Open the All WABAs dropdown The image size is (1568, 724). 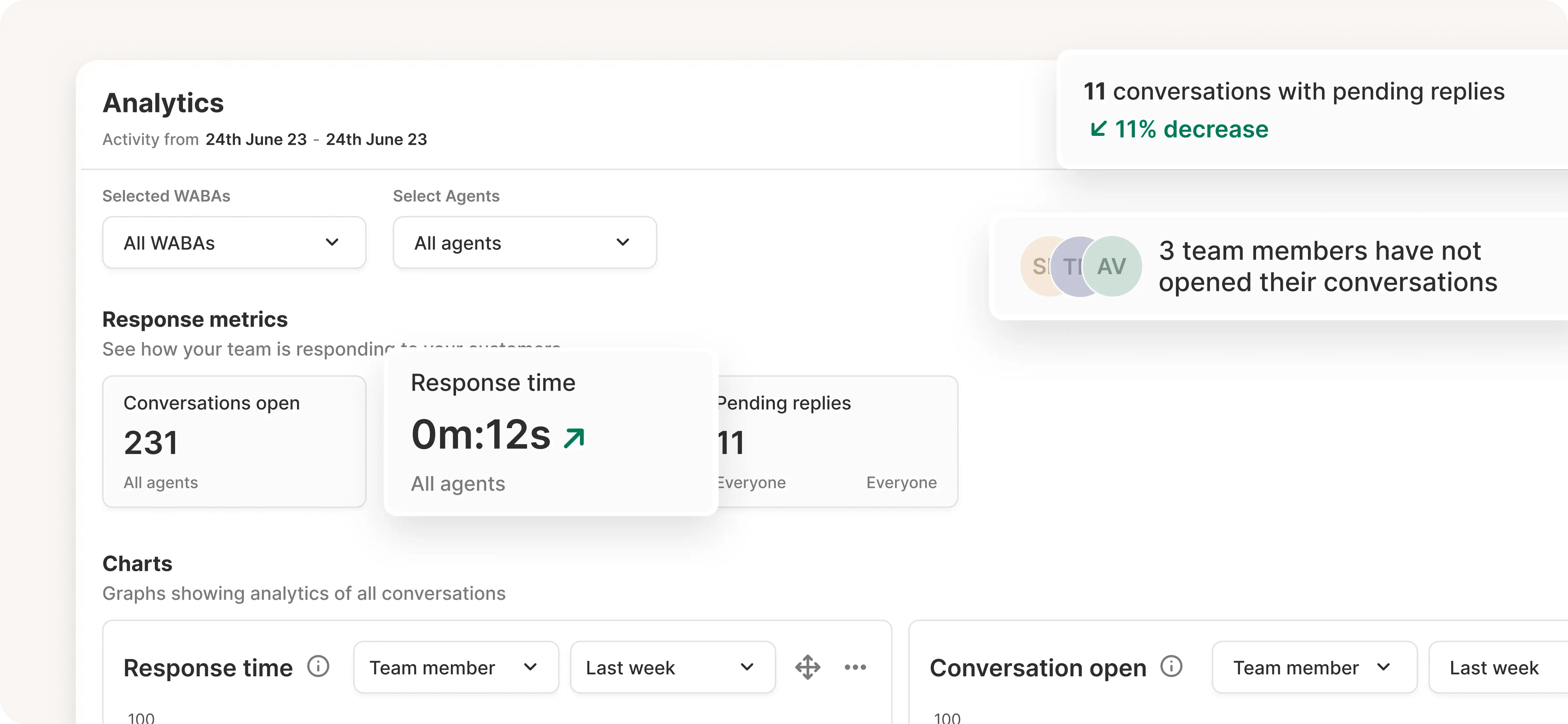[x=234, y=243]
